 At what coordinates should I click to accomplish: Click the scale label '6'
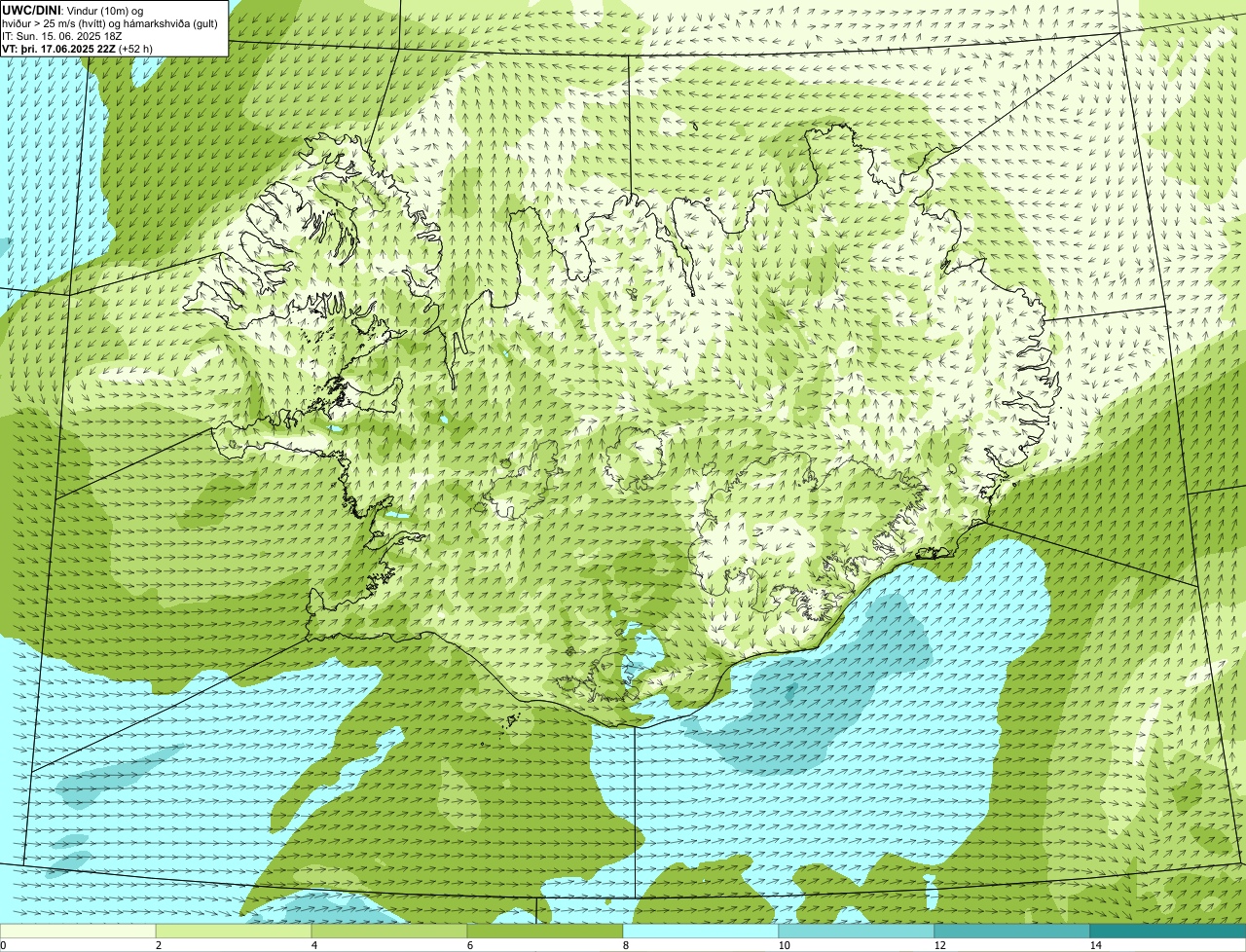click(470, 945)
